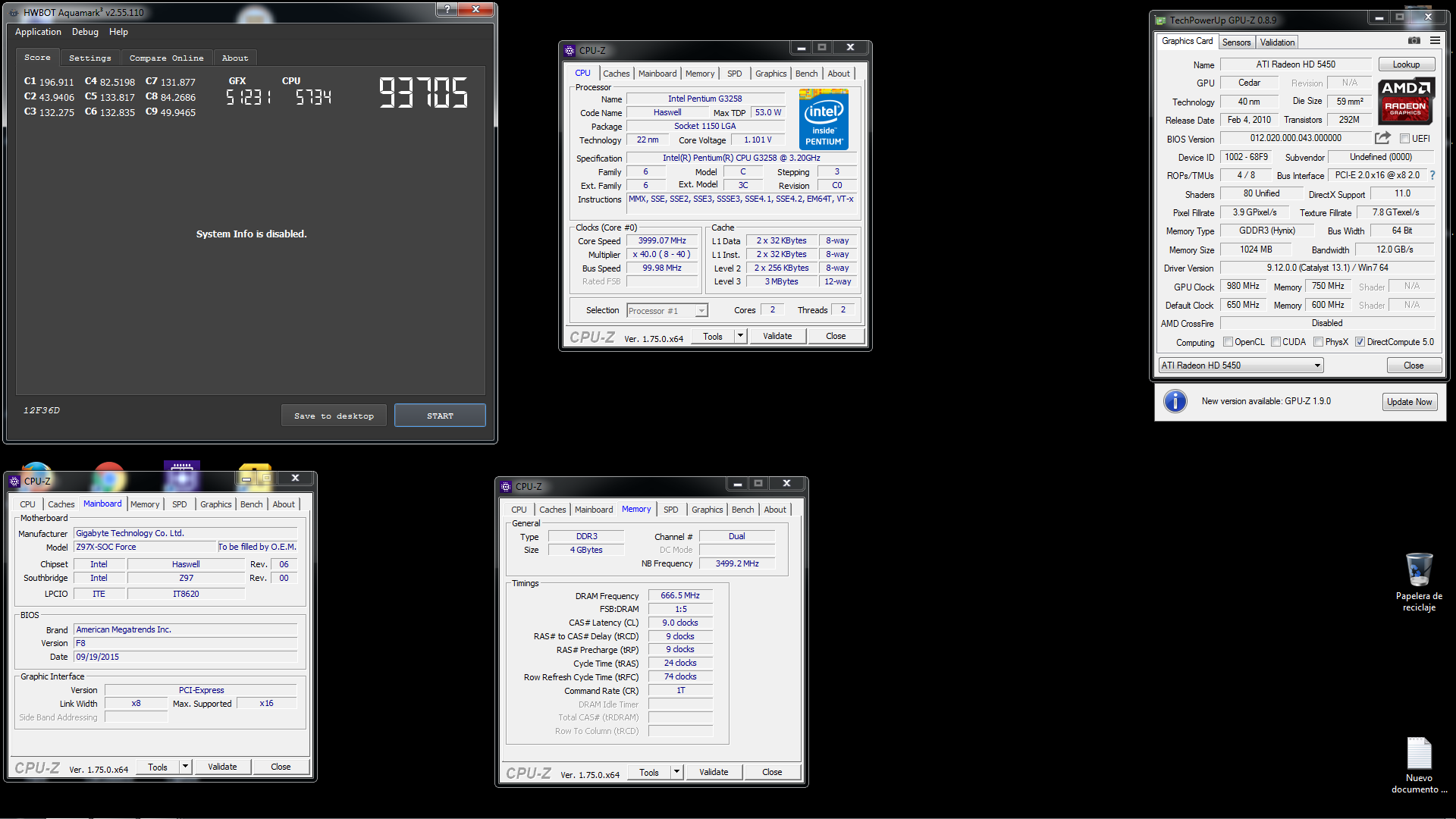
Task: Click the Bus Interface question mark icon
Action: [1432, 175]
